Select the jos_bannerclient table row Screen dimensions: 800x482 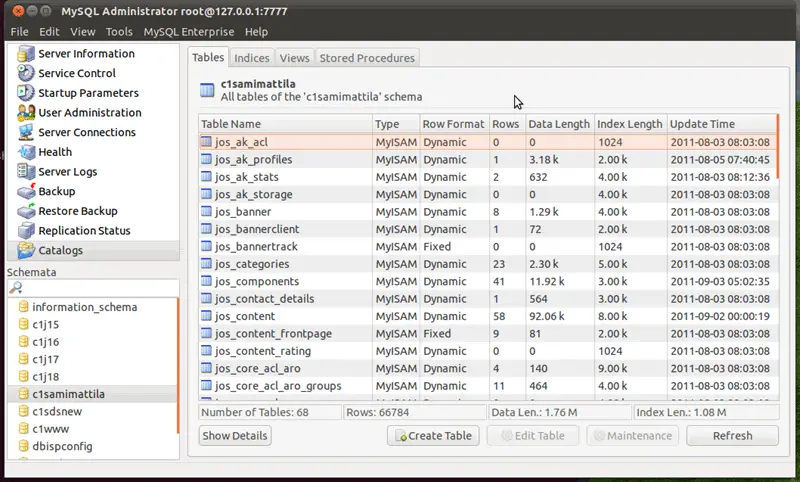(x=488, y=229)
